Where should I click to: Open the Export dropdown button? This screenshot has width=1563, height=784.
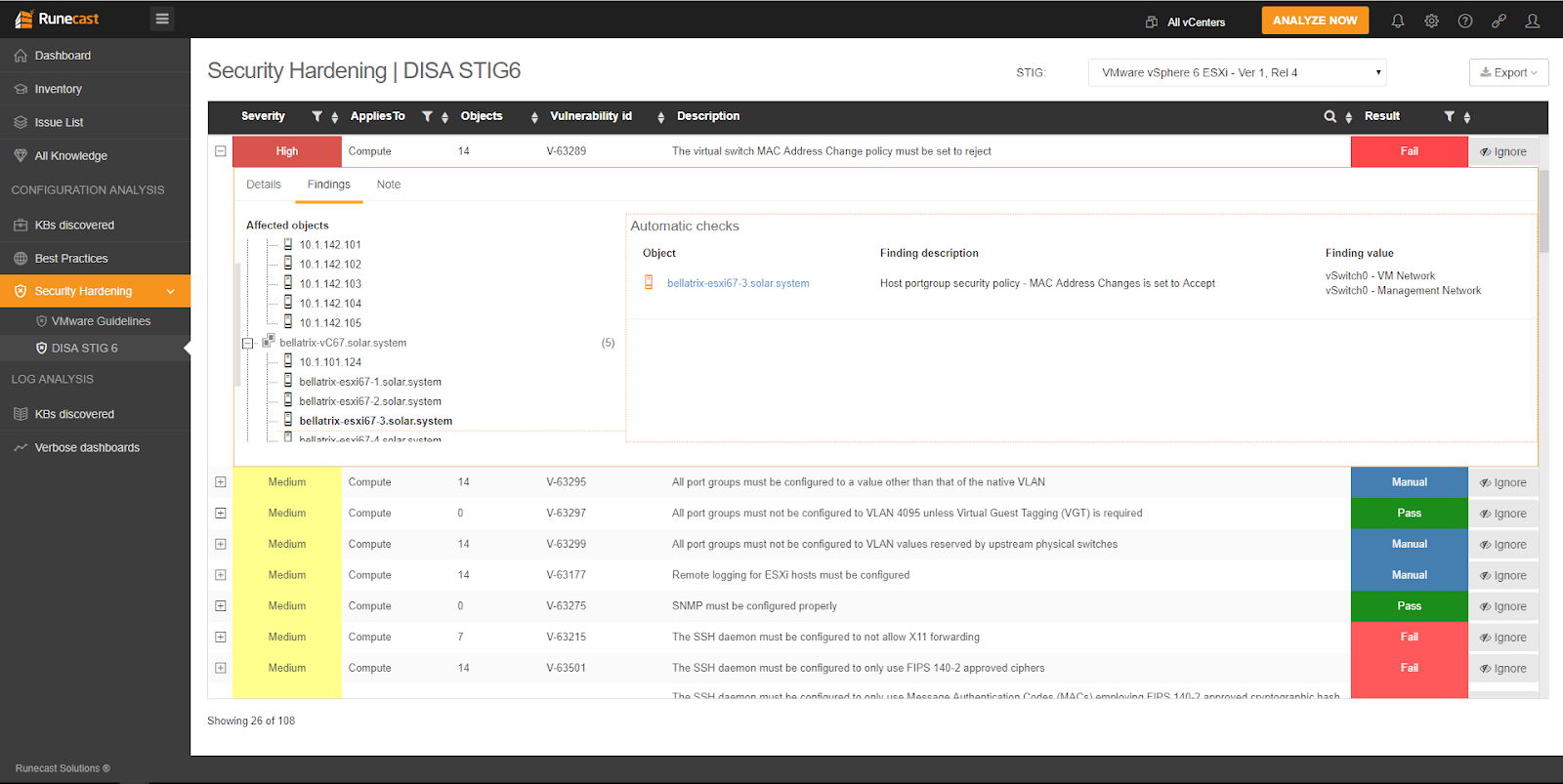pos(1508,72)
